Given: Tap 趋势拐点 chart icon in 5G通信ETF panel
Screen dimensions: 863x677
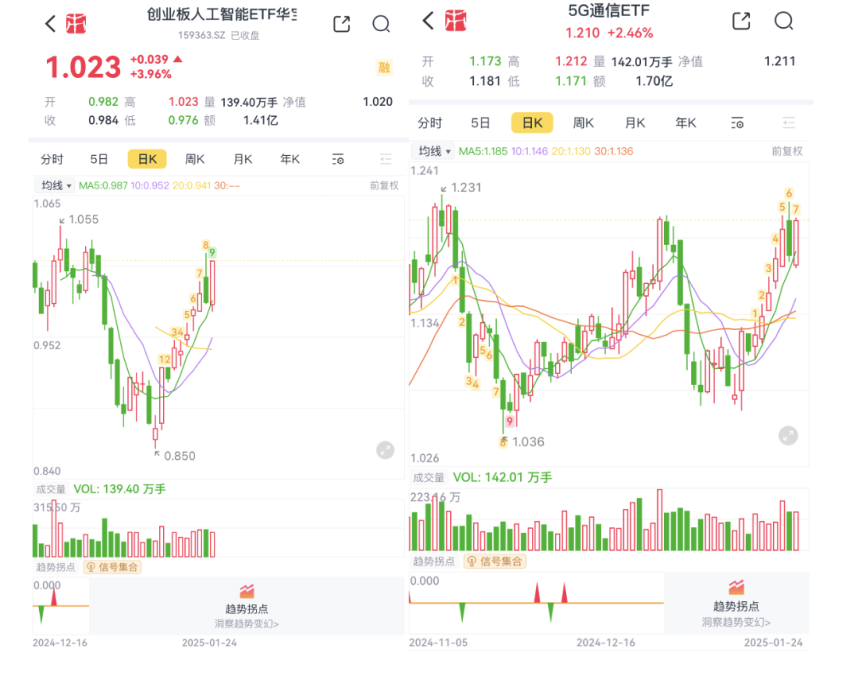Looking at the screenshot, I should (736, 587).
